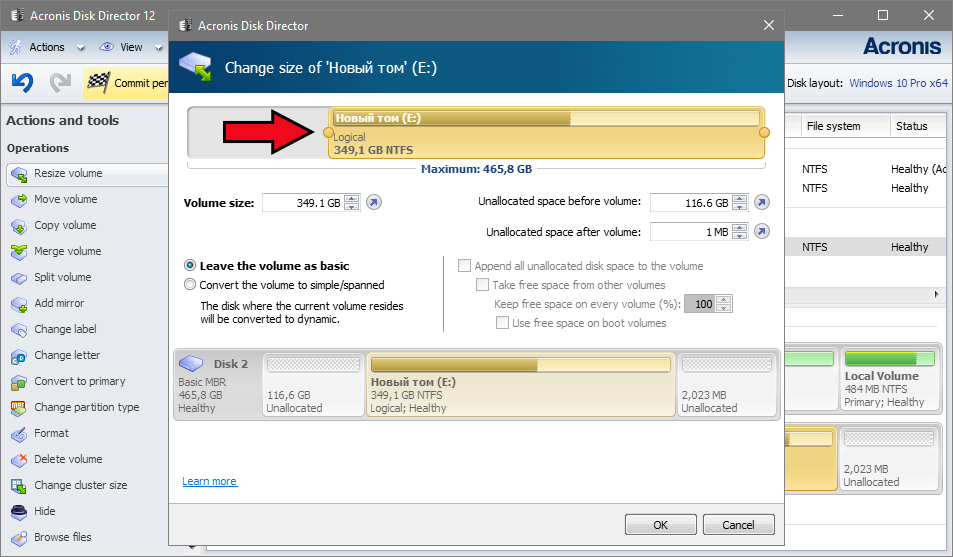This screenshot has width=953, height=557.
Task: Click the Delete volume icon
Action: [18, 460]
